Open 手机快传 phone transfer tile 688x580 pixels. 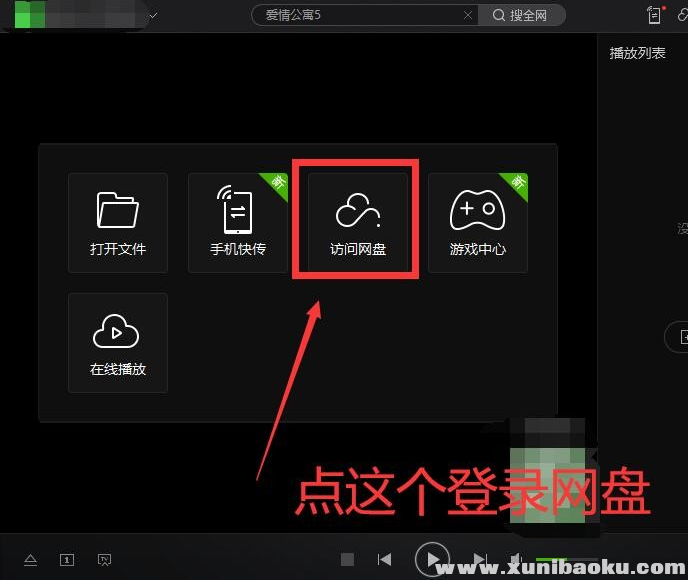pos(238,222)
